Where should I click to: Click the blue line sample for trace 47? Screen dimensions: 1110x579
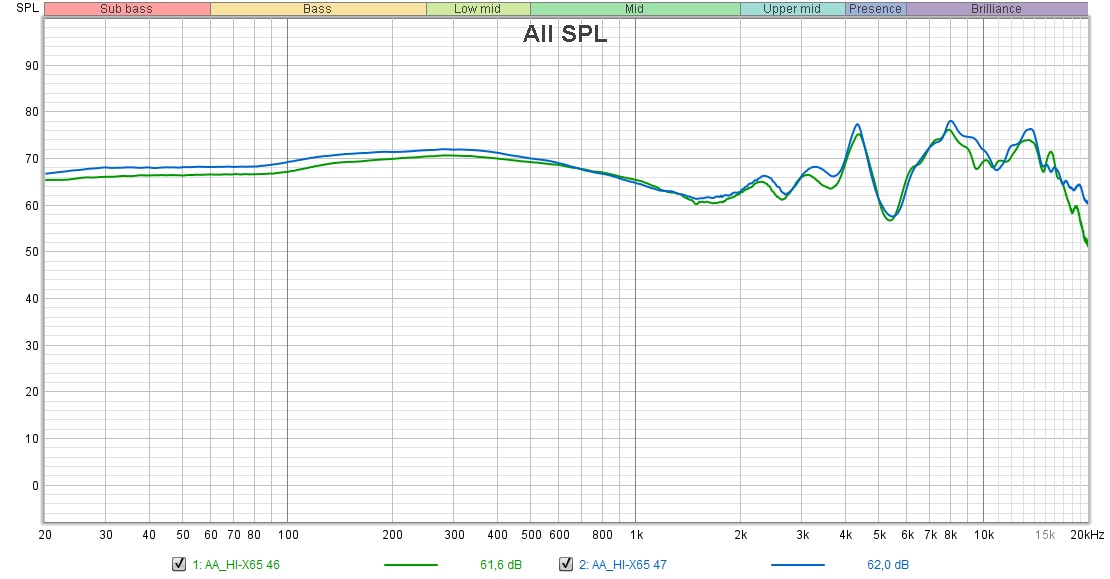[x=798, y=565]
